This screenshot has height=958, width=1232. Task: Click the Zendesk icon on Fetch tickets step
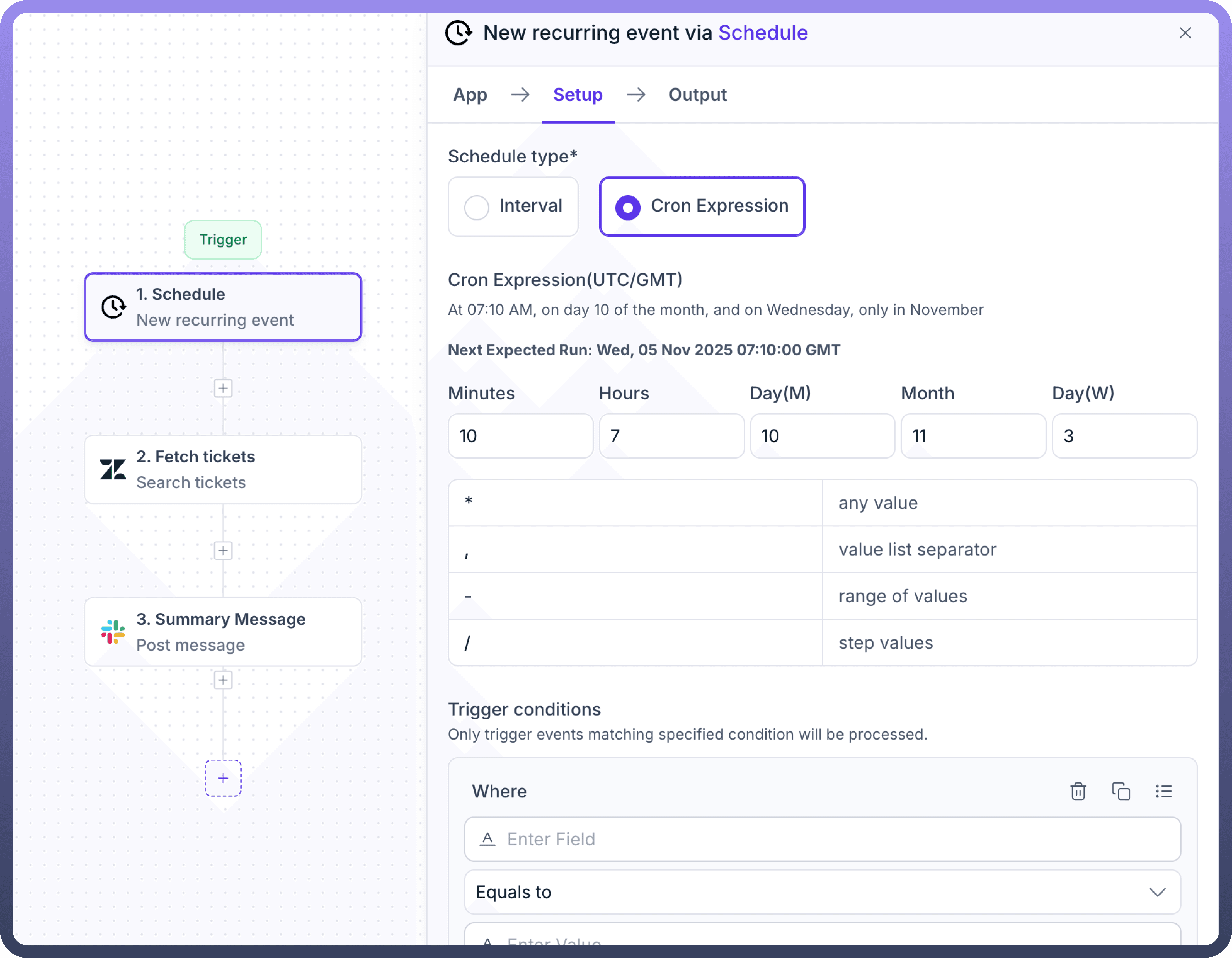[x=113, y=469]
